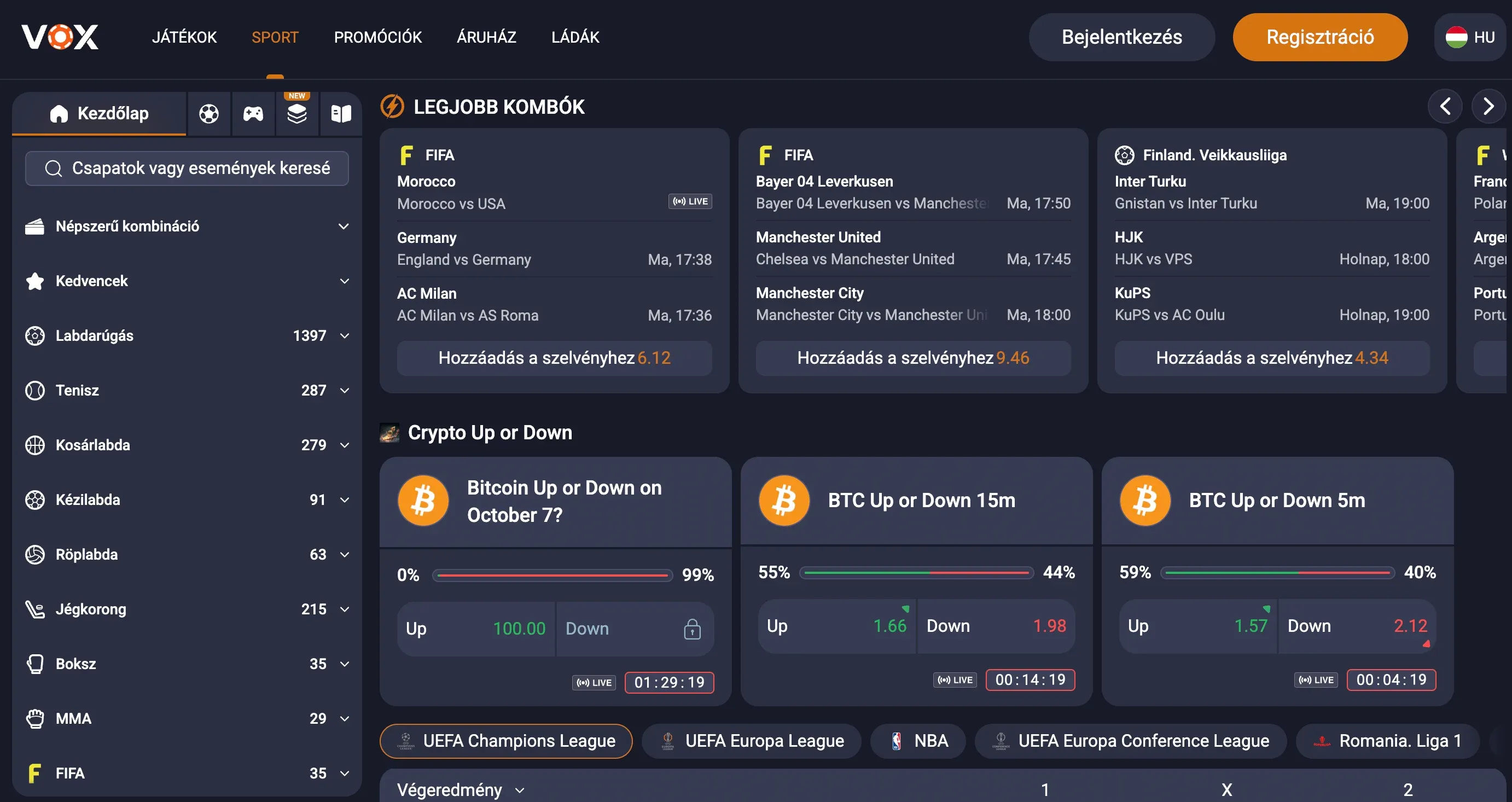This screenshot has height=802, width=1512.
Task: Click the Jégkorong skate icon
Action: click(x=35, y=609)
